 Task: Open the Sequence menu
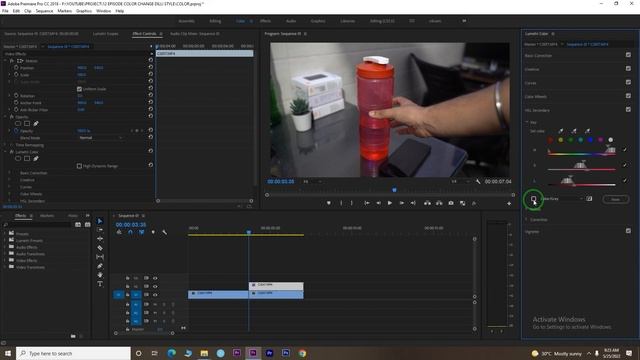[44, 11]
